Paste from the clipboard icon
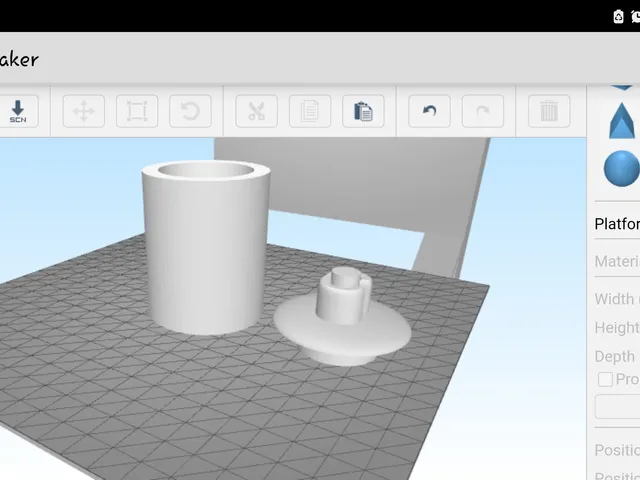 [363, 111]
